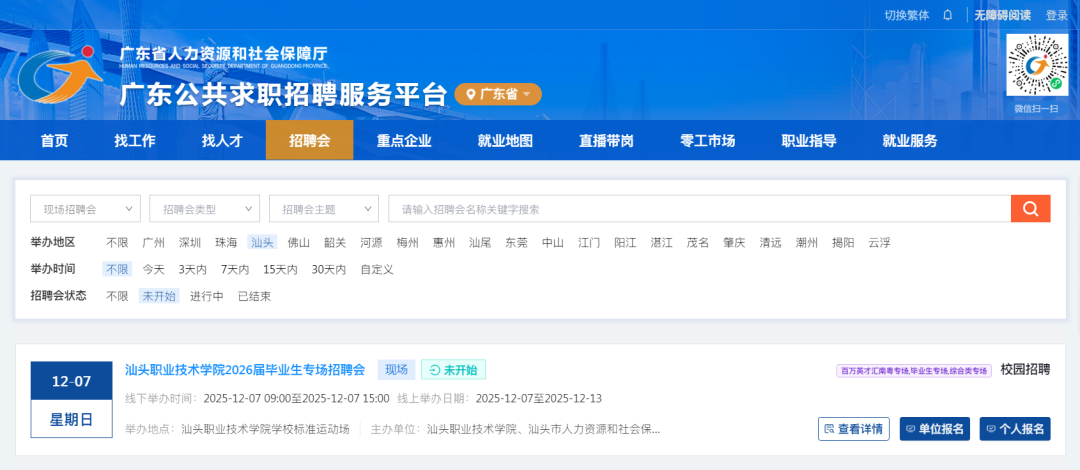
Task: Filter status by 进行中
Action: 207,296
